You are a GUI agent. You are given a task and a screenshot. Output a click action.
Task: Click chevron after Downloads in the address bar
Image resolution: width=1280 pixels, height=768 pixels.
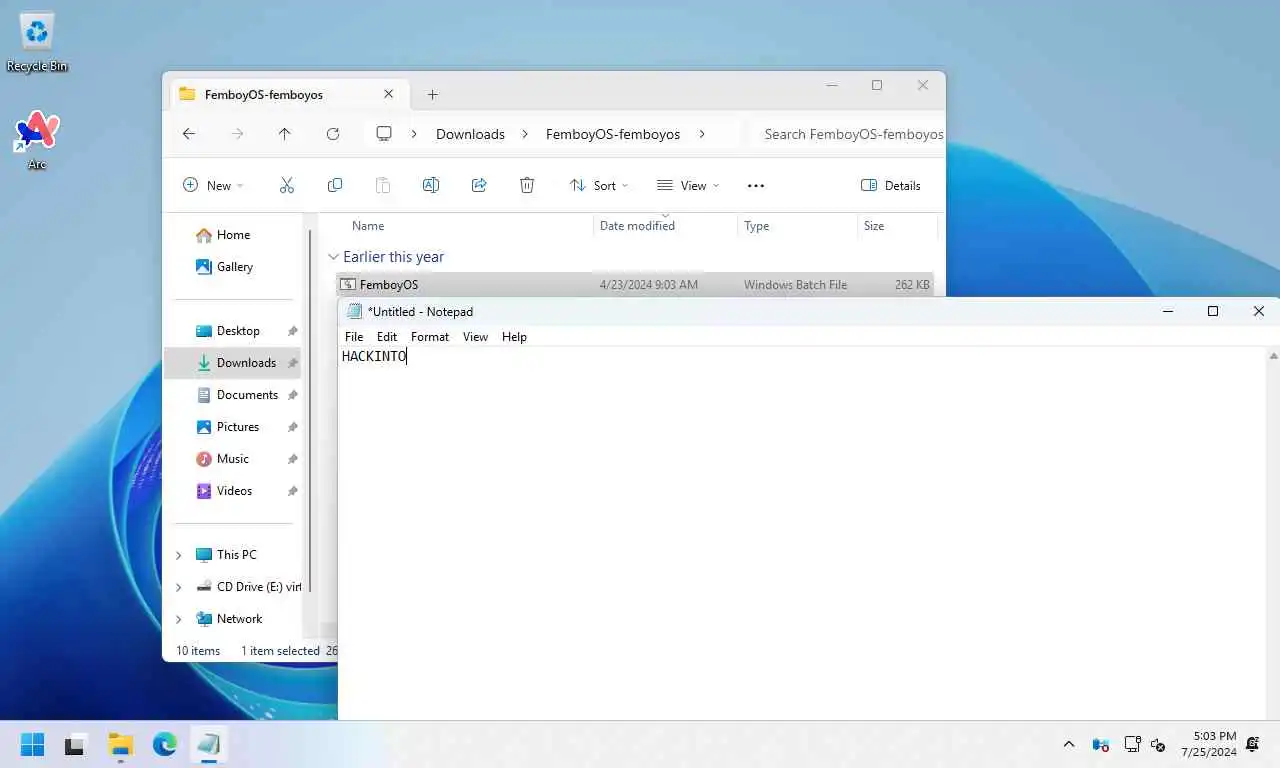pos(525,133)
